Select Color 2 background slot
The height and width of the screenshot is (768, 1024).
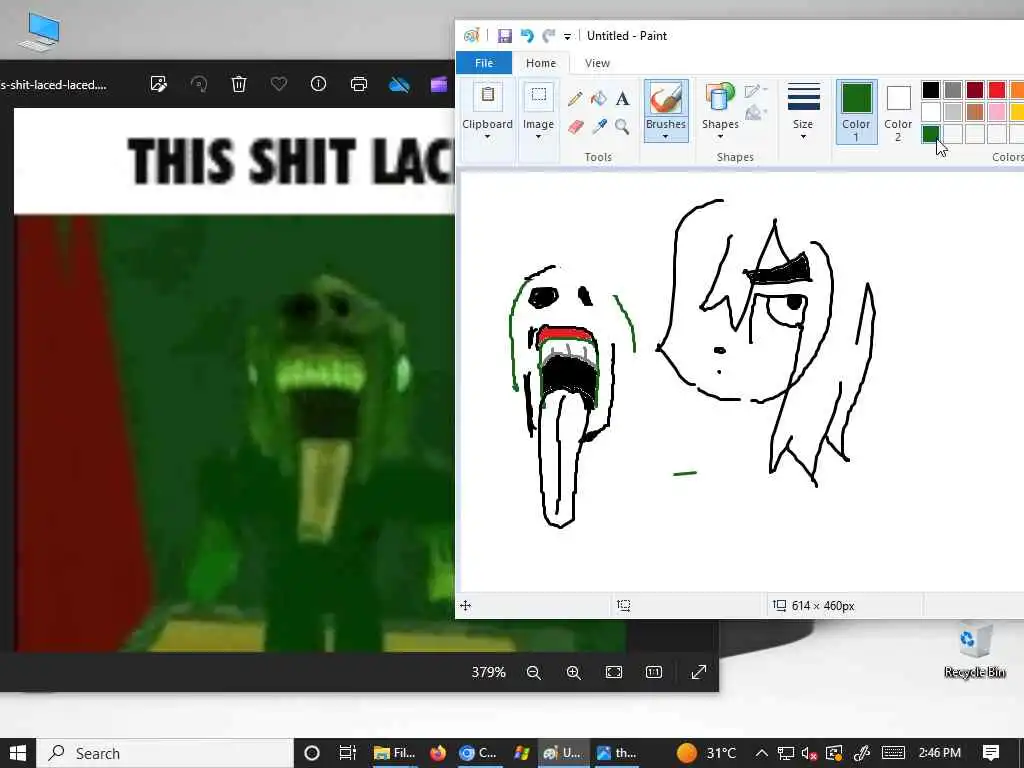click(898, 112)
